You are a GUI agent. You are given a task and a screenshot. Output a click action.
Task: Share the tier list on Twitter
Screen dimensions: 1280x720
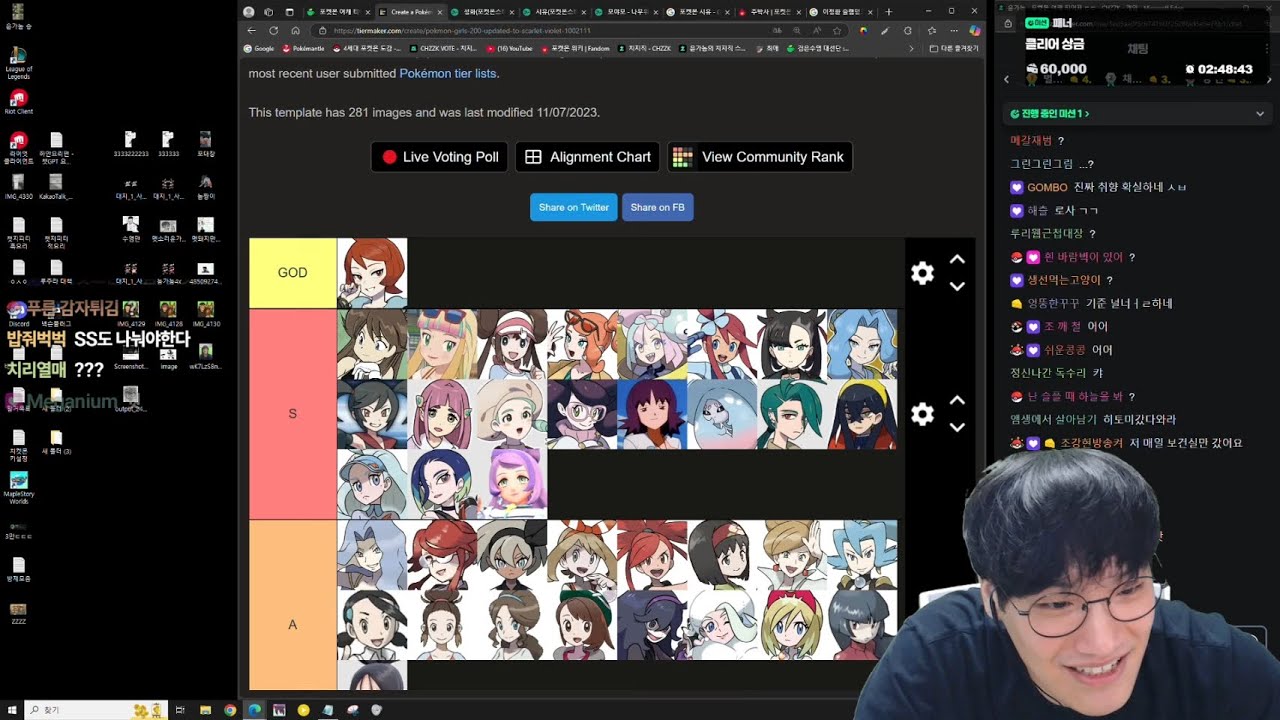(x=573, y=207)
